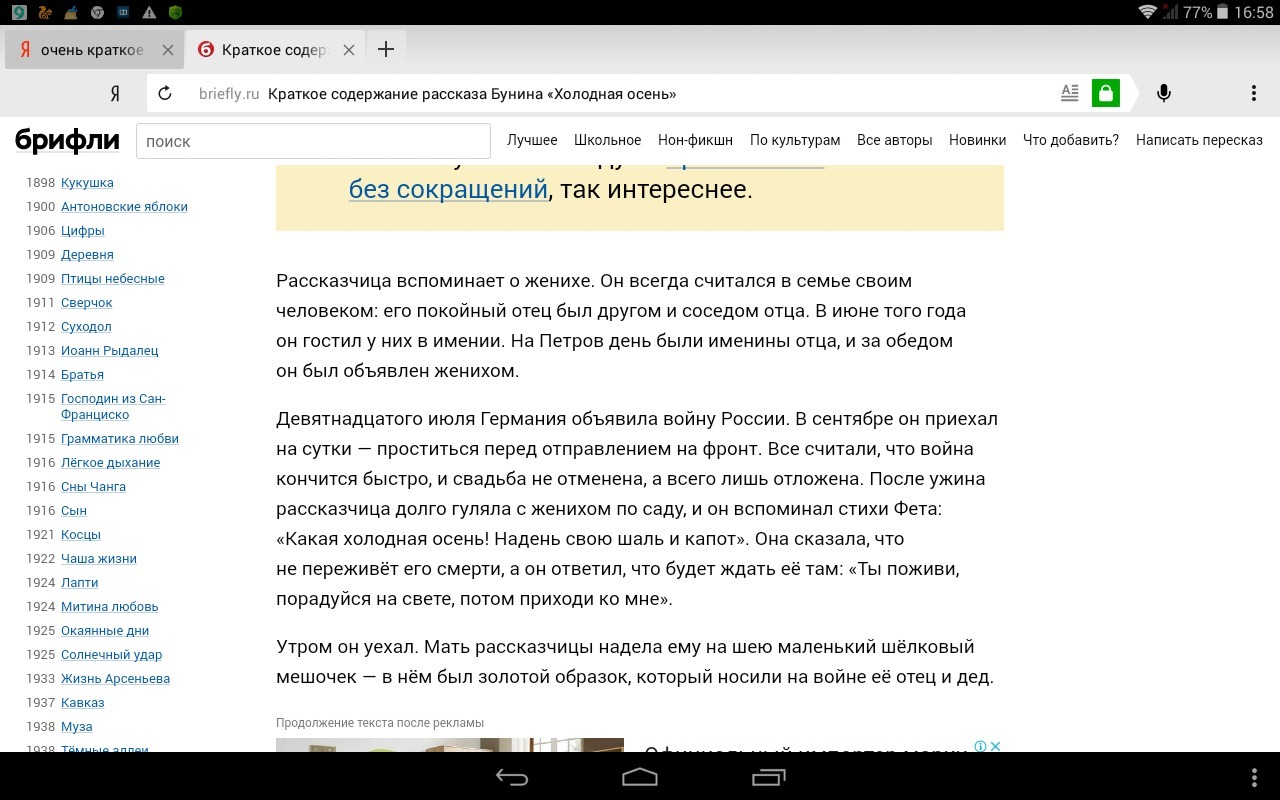
Task: Open browser three-dot menu
Action: click(x=1253, y=94)
